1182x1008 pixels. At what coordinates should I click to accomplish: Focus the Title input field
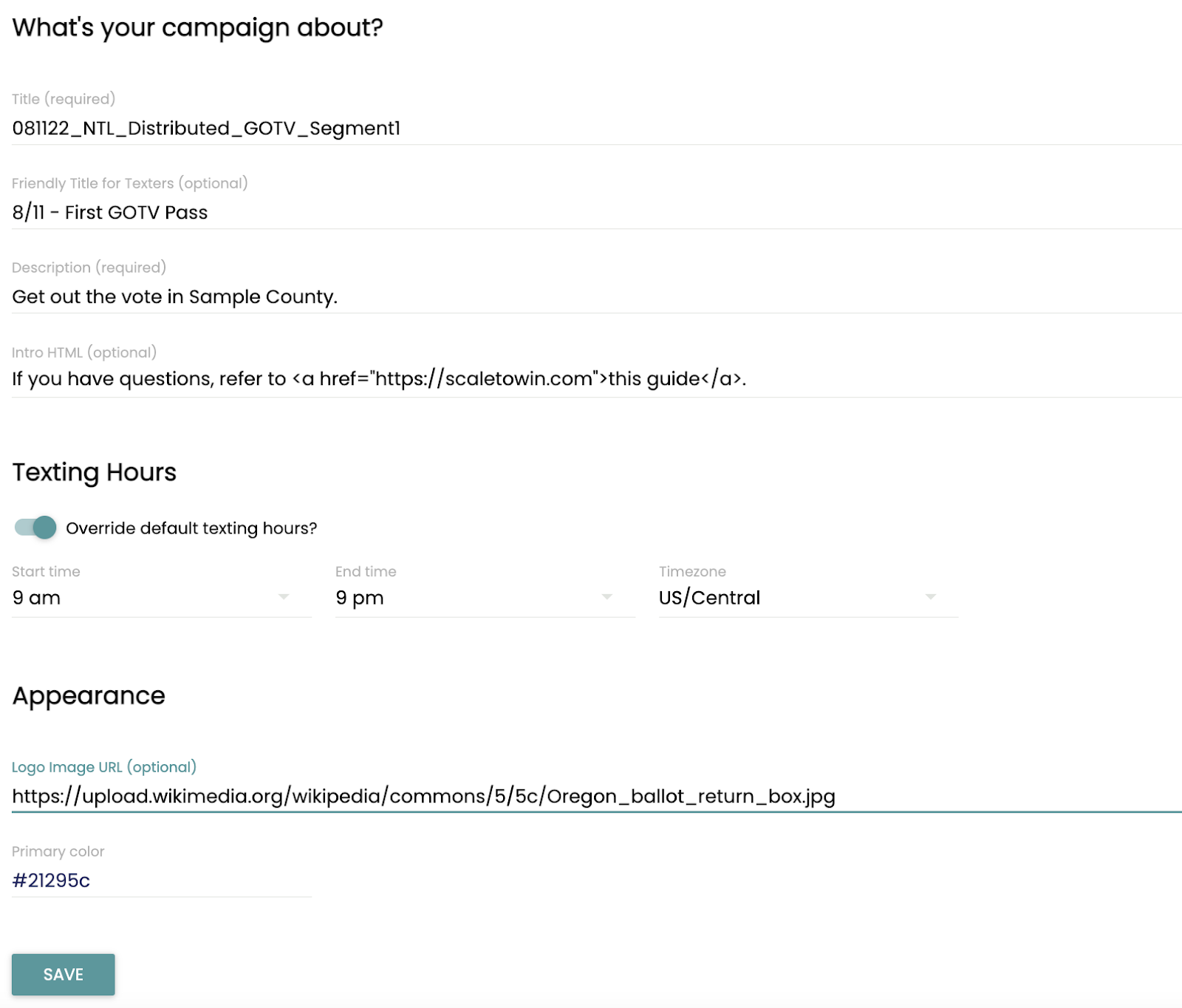point(597,129)
